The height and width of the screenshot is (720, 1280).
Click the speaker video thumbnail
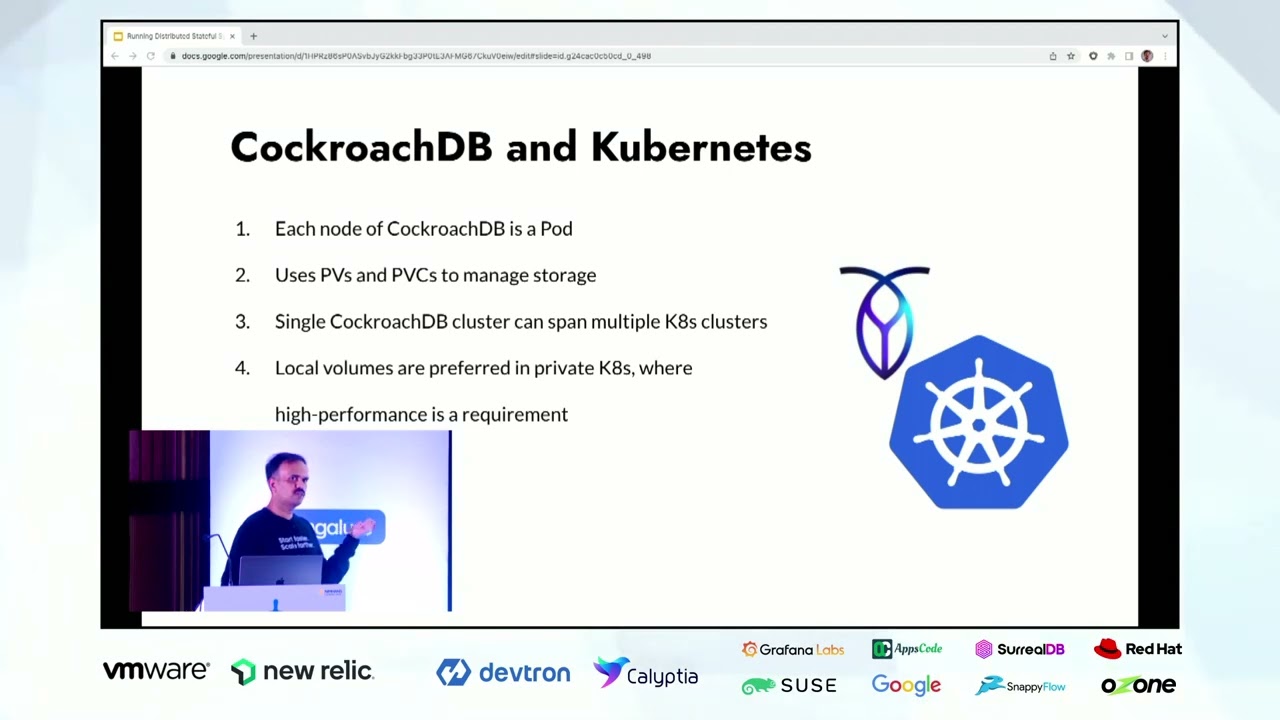(290, 520)
